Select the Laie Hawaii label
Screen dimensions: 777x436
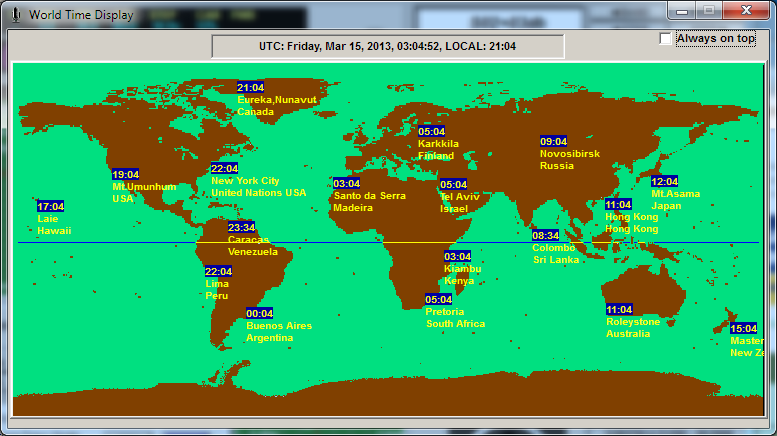(x=54, y=225)
